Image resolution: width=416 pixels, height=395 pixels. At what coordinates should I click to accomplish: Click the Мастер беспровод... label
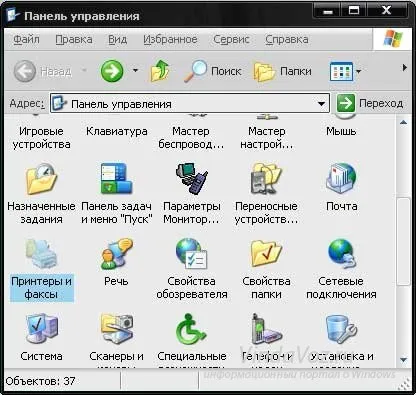191,138
